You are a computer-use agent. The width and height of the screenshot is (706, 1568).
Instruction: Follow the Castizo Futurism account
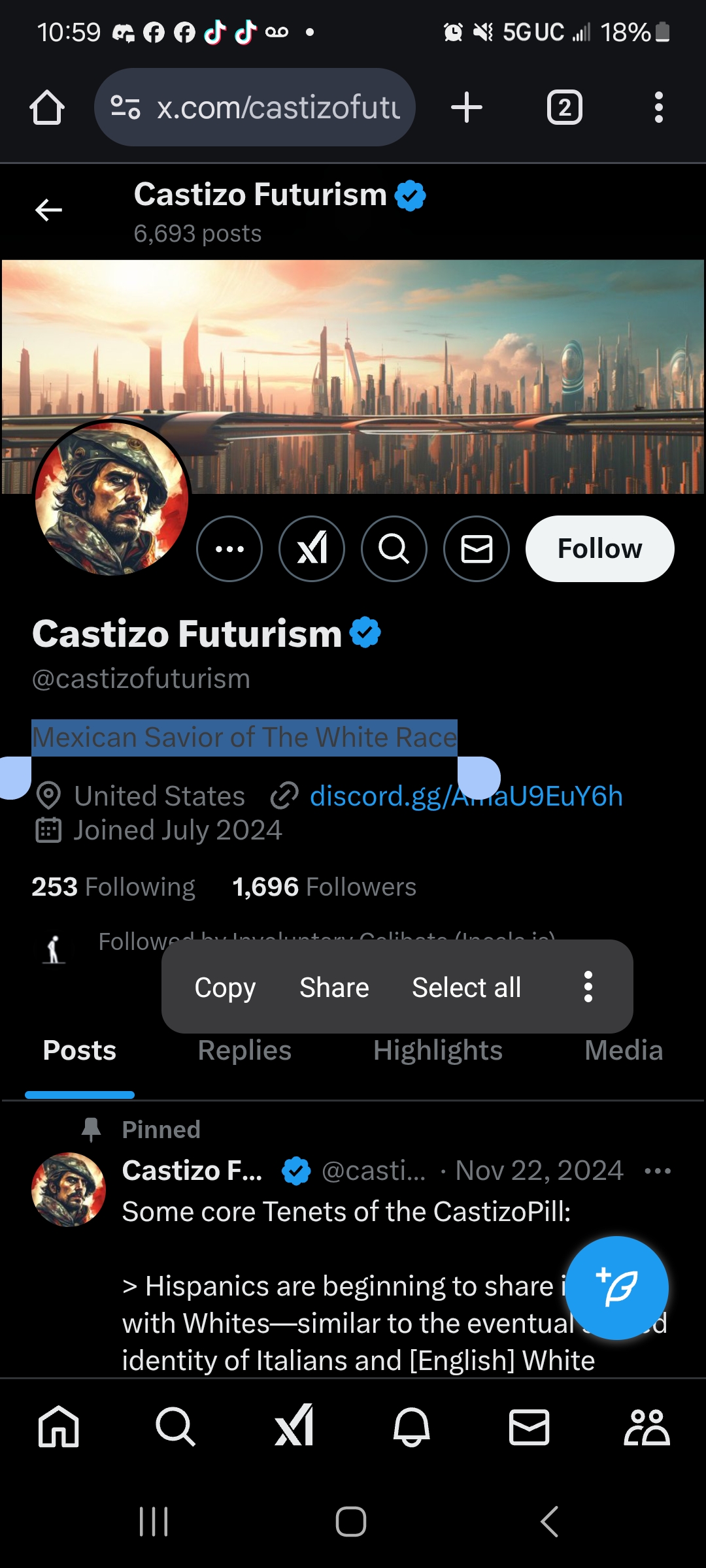[599, 549]
